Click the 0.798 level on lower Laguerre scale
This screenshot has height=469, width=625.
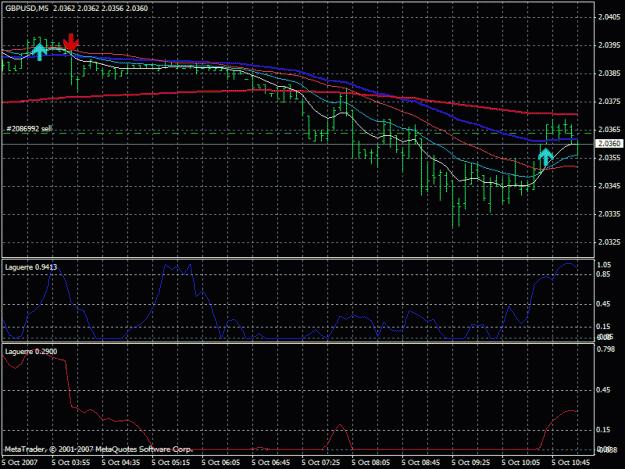[x=605, y=349]
